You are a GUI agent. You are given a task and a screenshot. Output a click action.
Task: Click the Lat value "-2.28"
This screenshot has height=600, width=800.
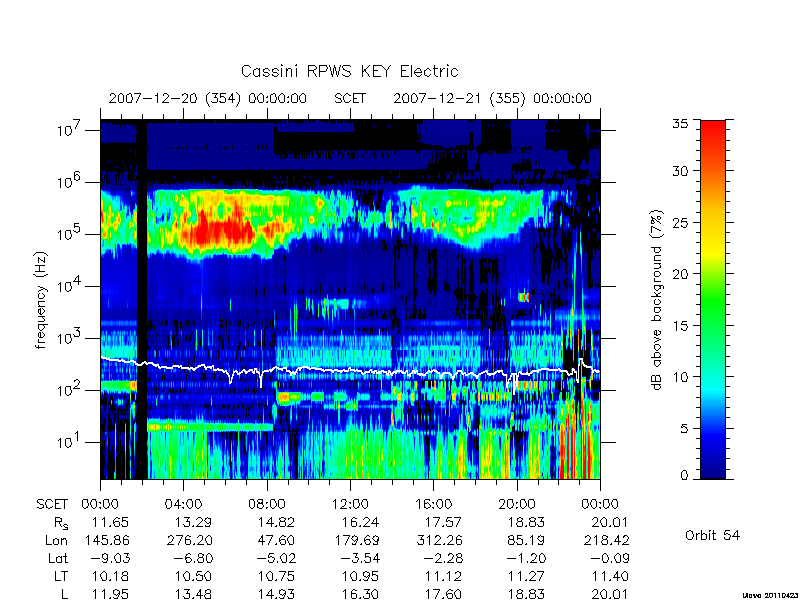click(x=443, y=558)
